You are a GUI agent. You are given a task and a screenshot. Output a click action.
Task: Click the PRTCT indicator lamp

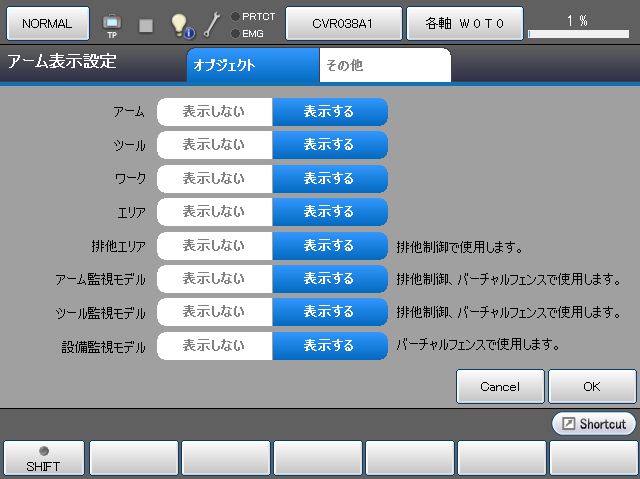tap(235, 16)
